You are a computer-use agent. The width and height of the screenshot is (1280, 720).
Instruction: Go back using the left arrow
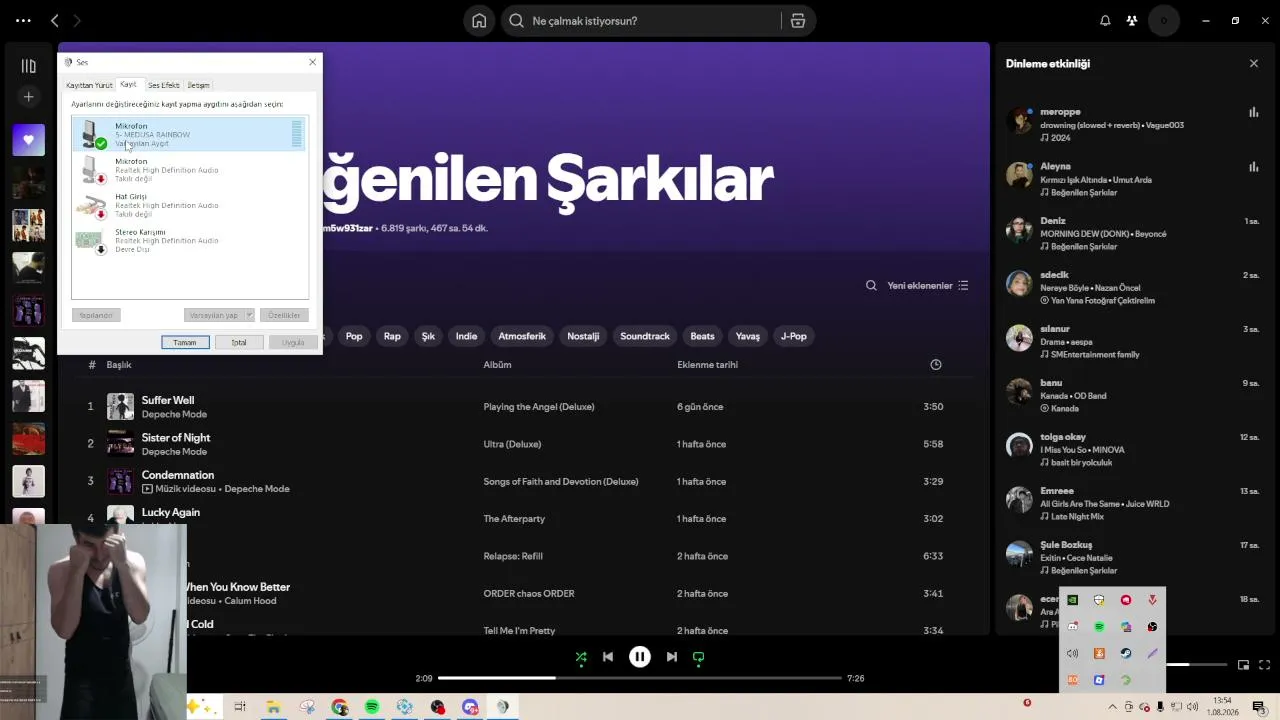(x=55, y=21)
